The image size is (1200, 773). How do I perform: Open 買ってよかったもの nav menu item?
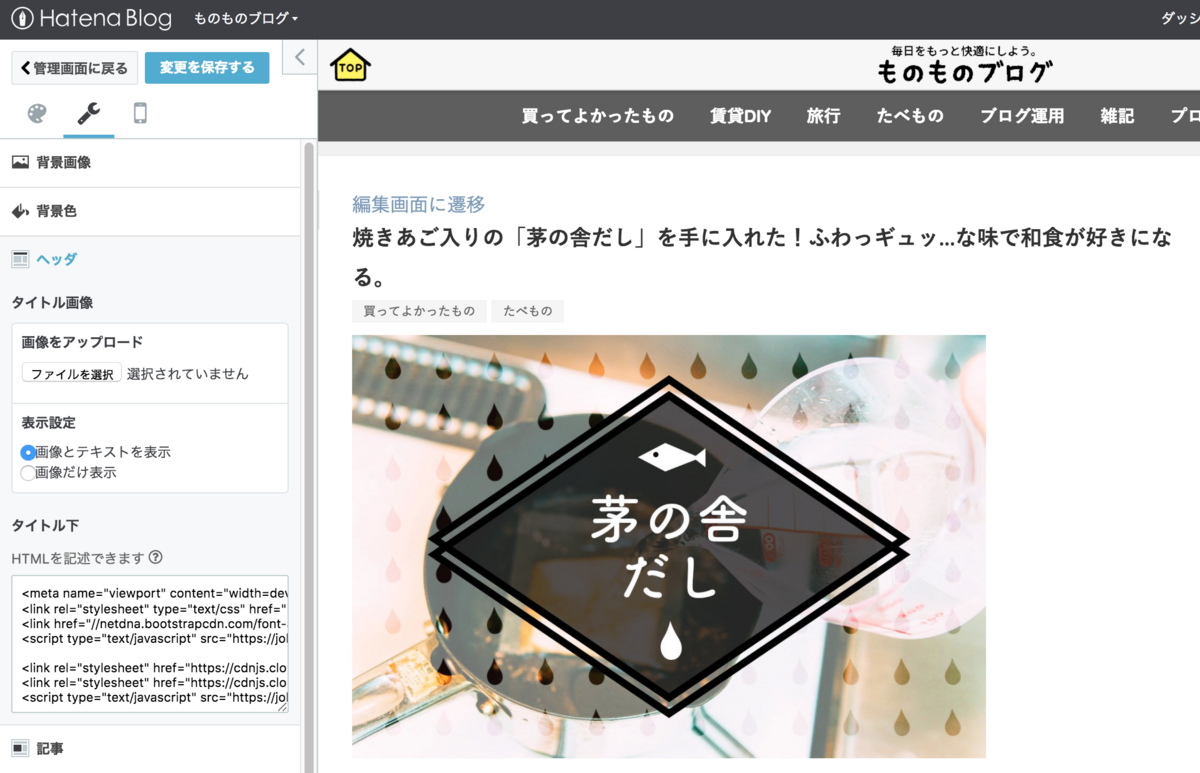[598, 116]
